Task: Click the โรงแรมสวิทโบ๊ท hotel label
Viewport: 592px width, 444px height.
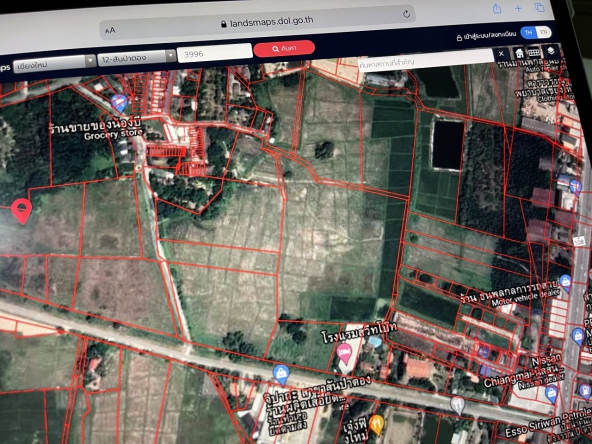Action: click(359, 333)
